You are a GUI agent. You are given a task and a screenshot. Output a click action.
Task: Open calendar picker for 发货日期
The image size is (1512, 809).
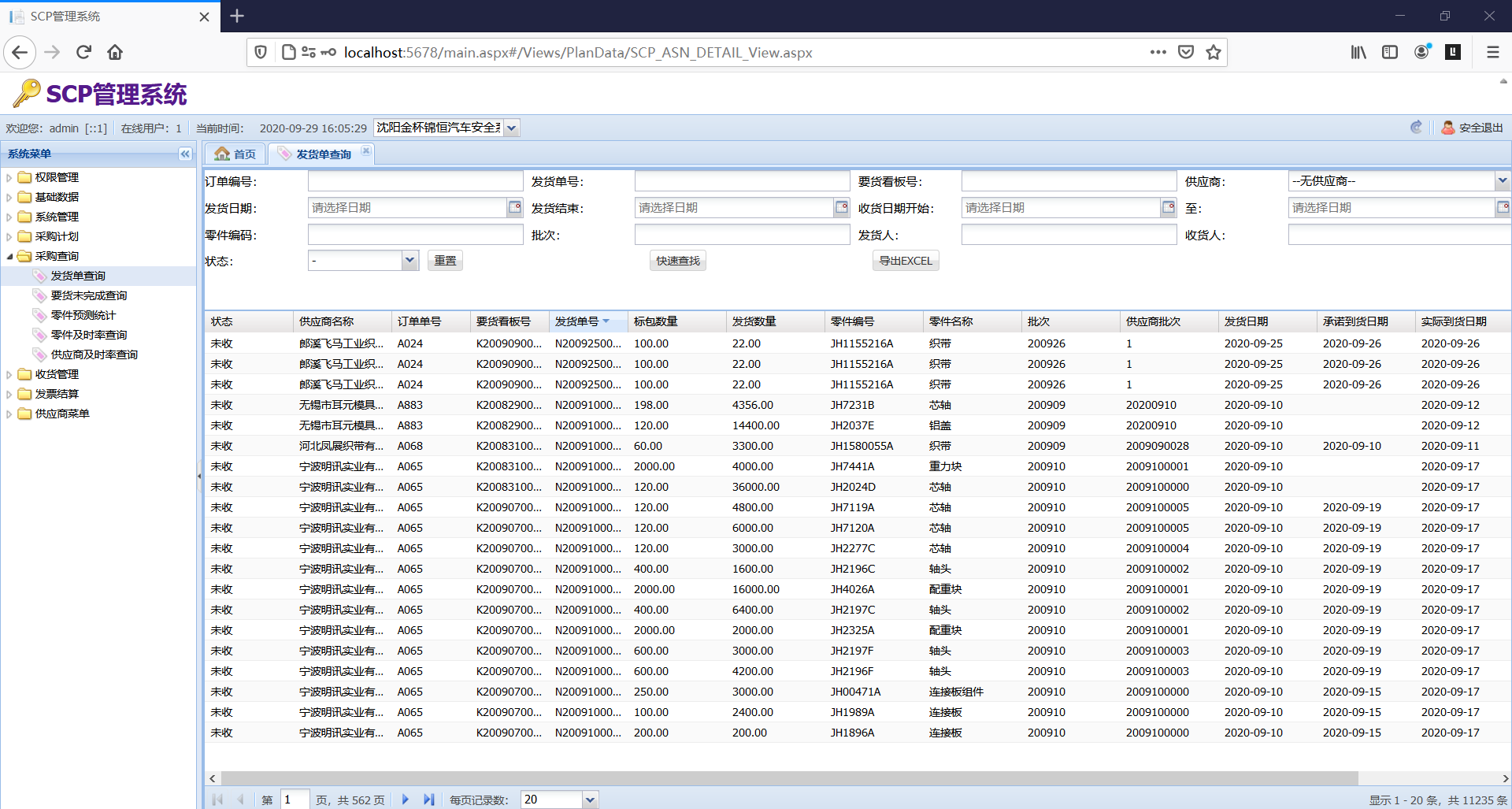pyautogui.click(x=515, y=207)
